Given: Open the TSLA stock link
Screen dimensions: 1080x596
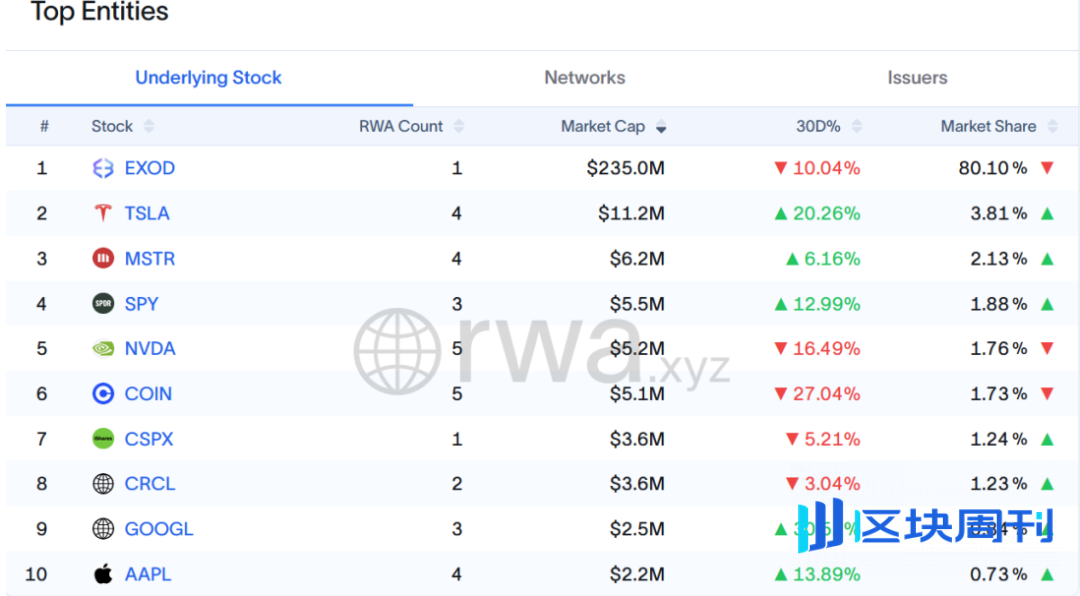Looking at the screenshot, I should tap(147, 214).
